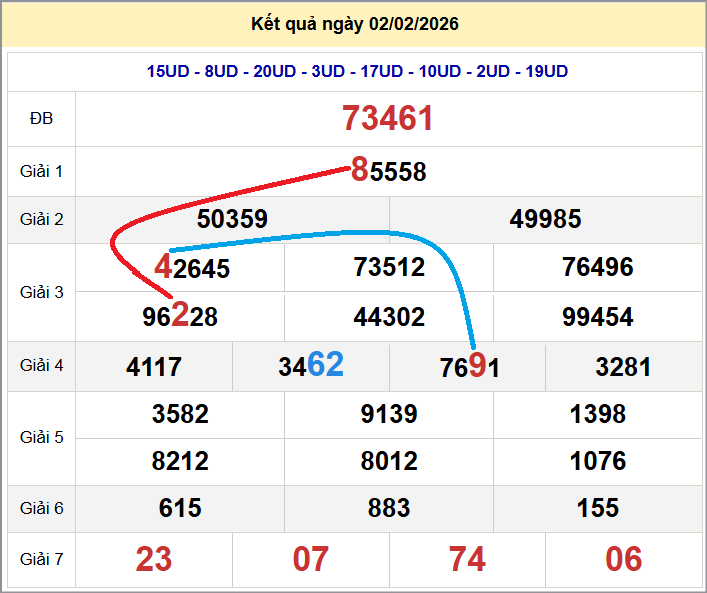Viewport: 707px width, 593px height.
Task: Click the ĐB row label
Action: click(x=41, y=119)
